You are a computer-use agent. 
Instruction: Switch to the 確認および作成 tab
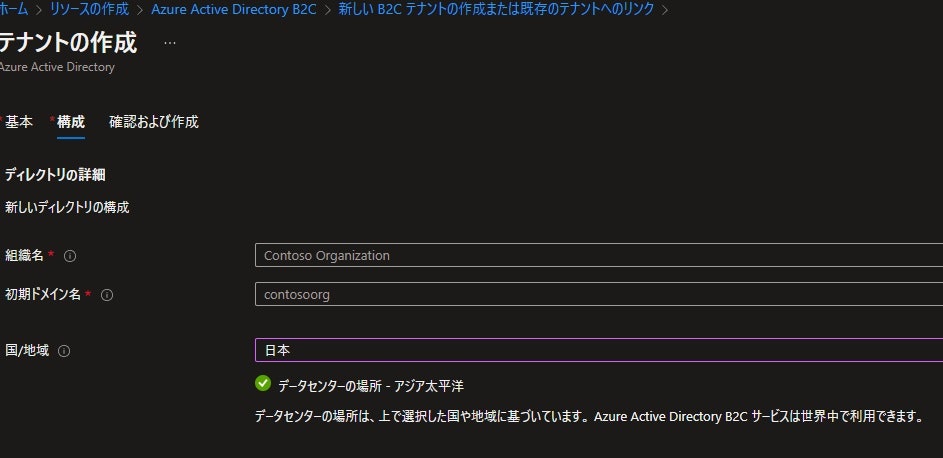click(x=153, y=122)
